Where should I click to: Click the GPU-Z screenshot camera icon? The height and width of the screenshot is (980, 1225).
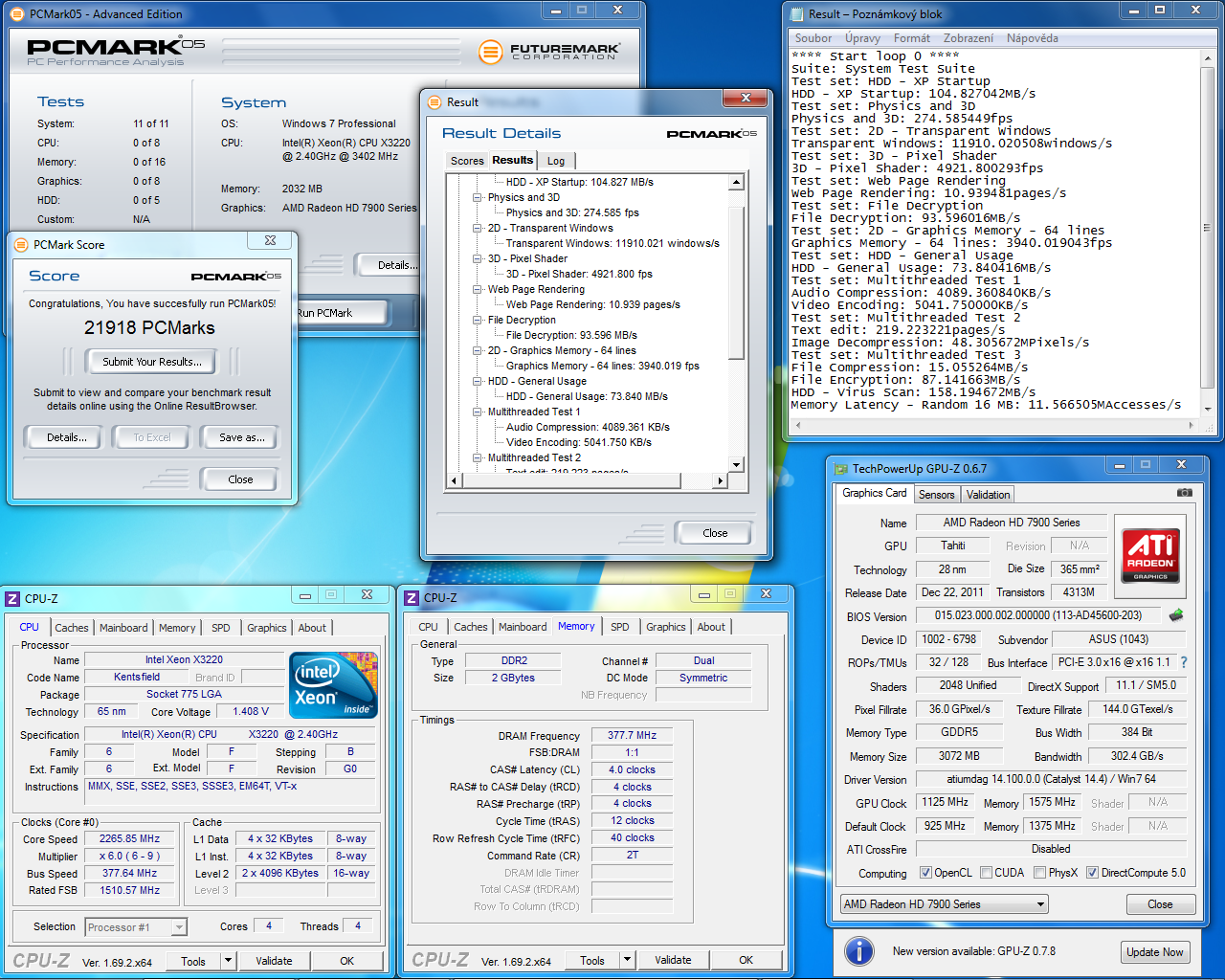[1184, 492]
